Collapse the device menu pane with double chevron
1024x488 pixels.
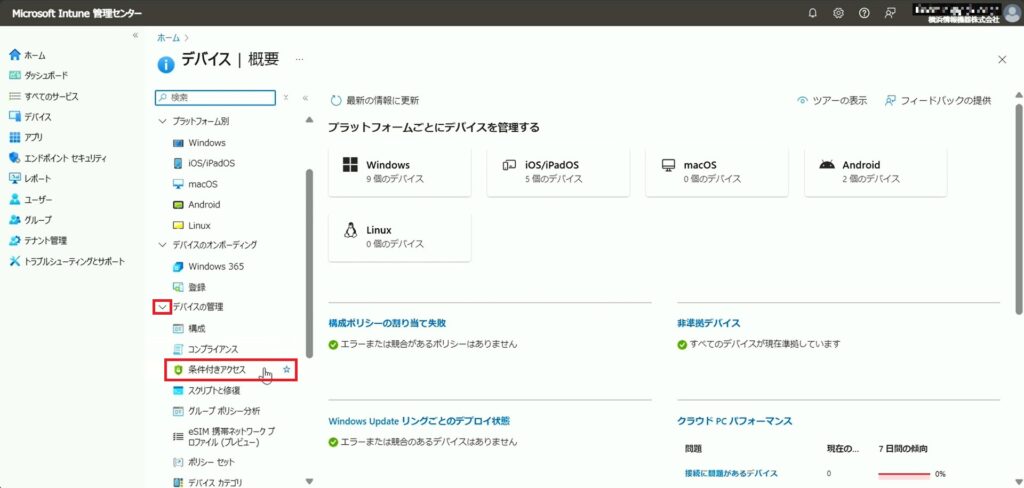305,97
